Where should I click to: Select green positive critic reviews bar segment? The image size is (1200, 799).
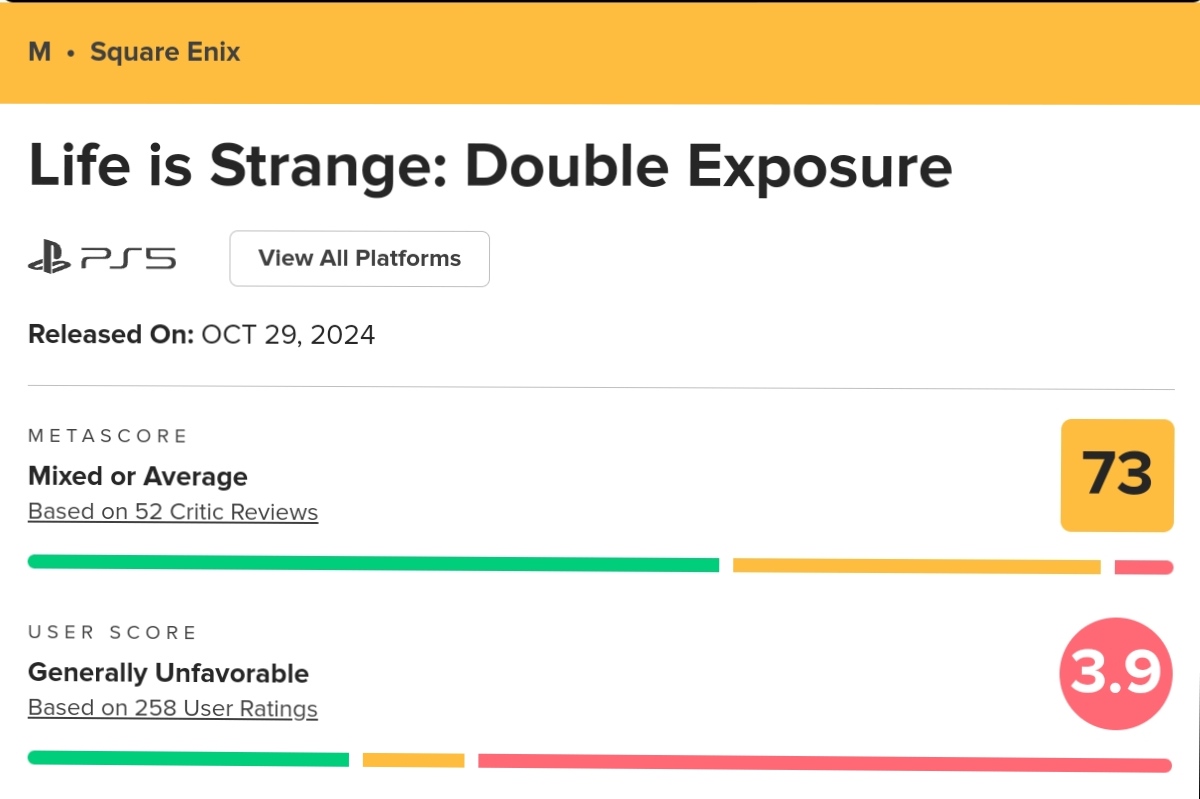click(x=373, y=563)
